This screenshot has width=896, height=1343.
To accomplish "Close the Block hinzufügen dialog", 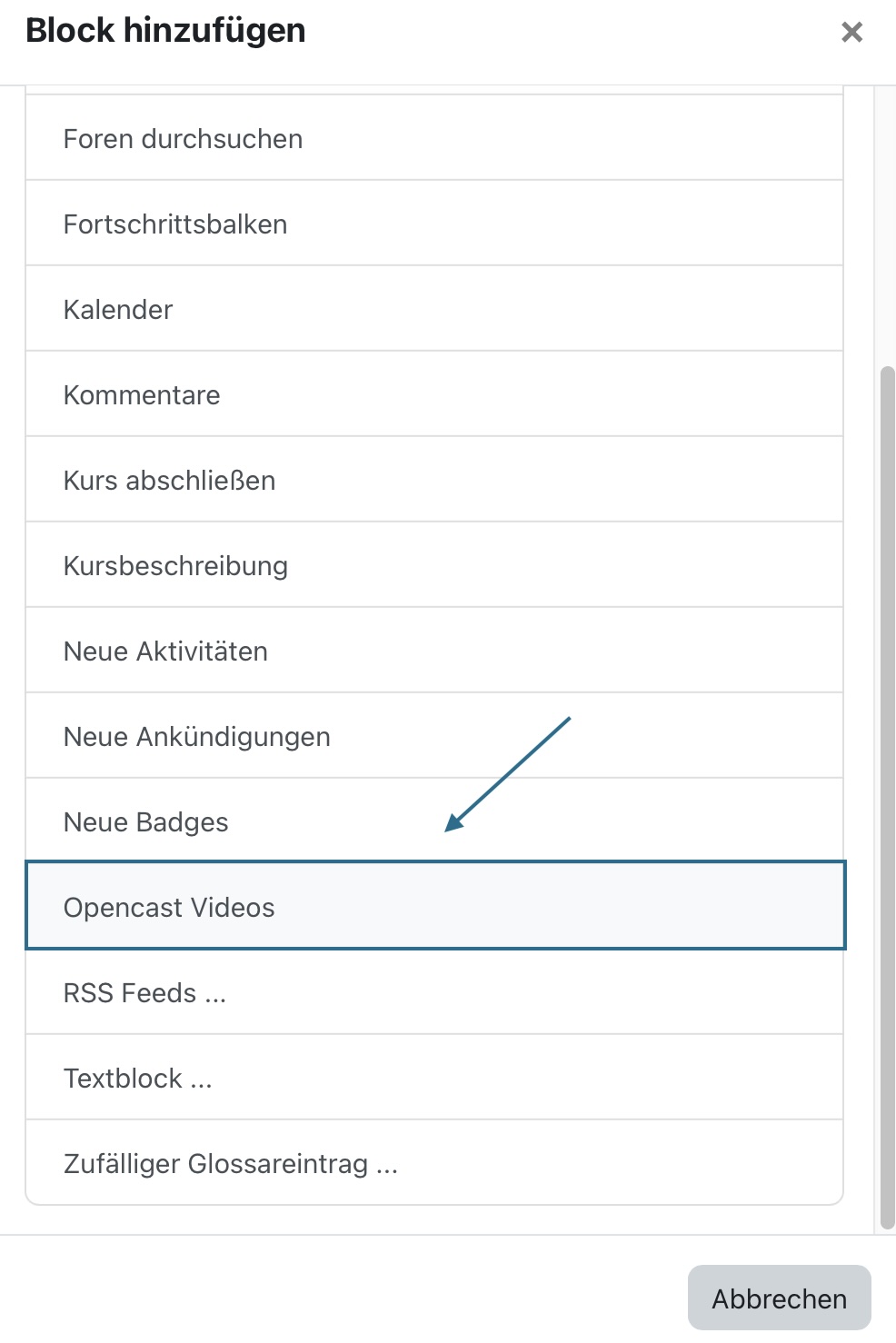I will pos(851,33).
